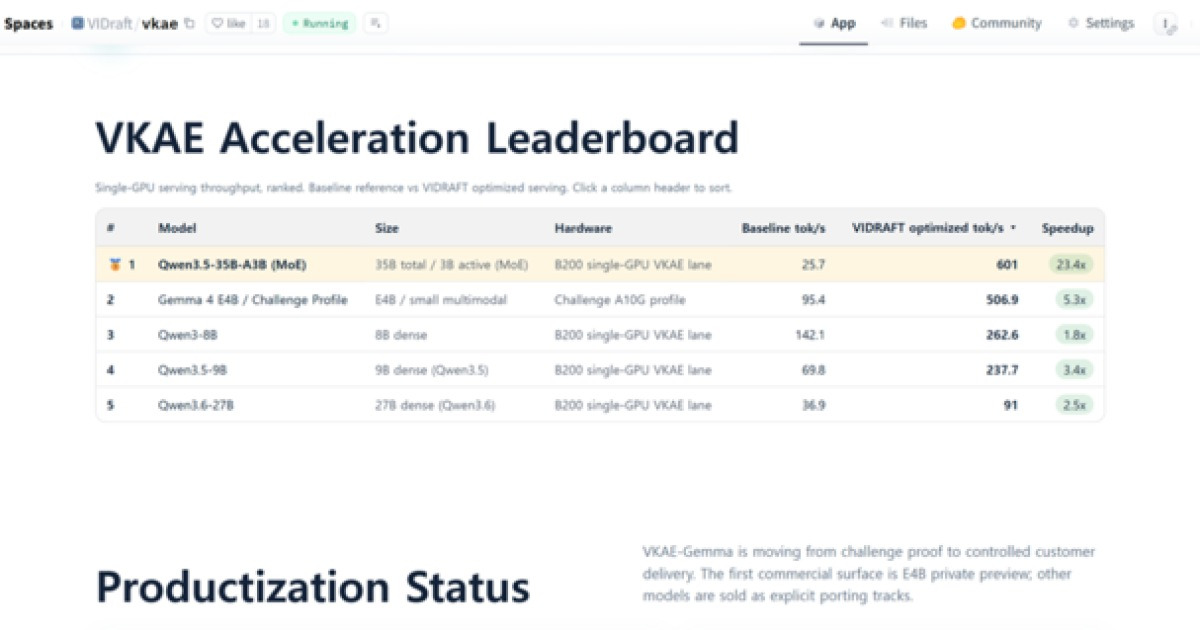1200x630 pixels.
Task: Switch to the Files tab
Action: (904, 23)
